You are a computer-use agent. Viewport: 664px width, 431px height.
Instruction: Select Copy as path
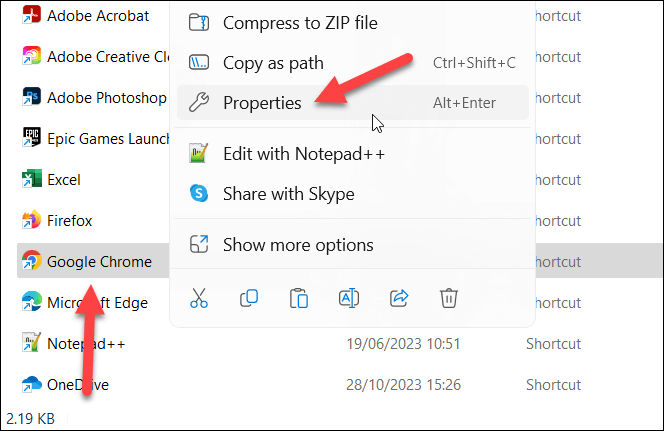(273, 63)
